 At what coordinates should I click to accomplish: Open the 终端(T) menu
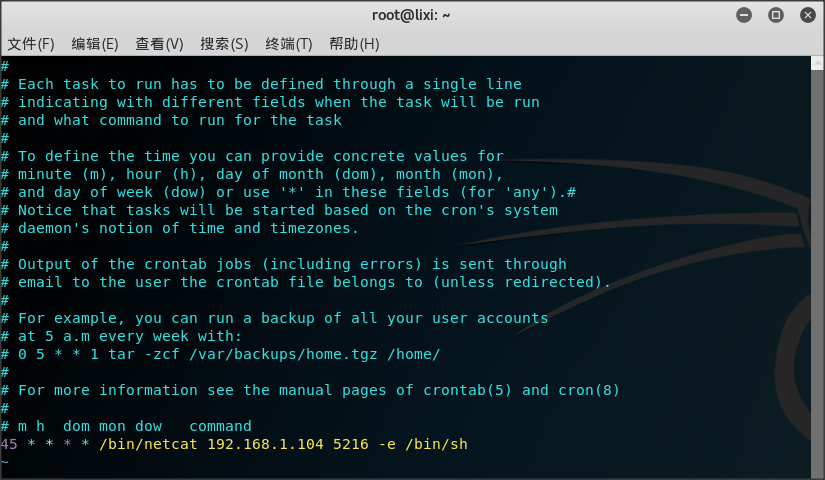tap(289, 44)
